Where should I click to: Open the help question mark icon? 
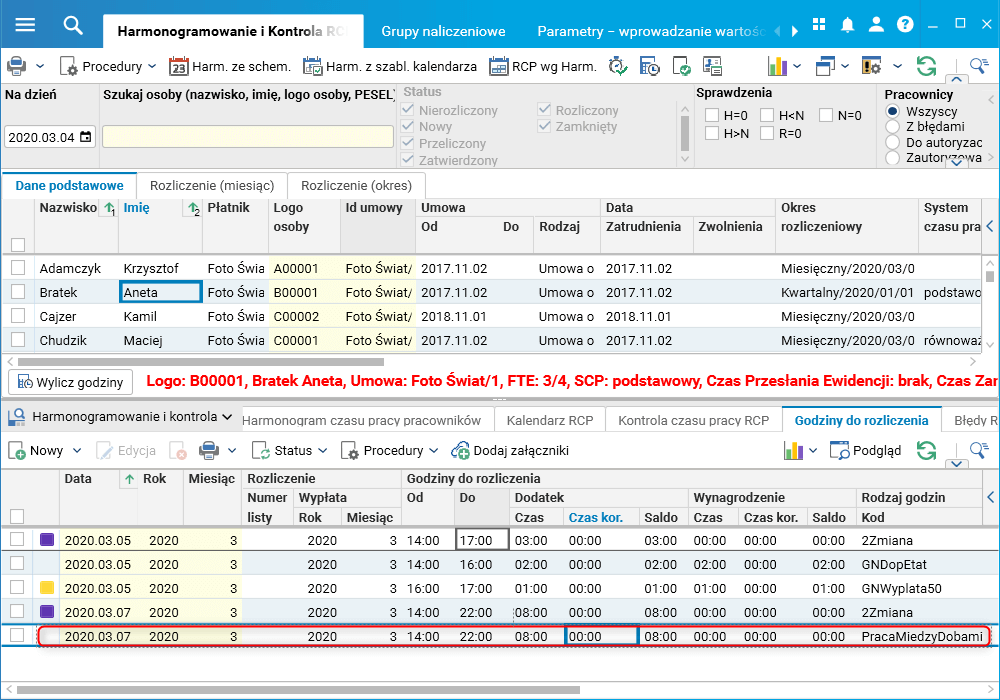click(x=906, y=24)
